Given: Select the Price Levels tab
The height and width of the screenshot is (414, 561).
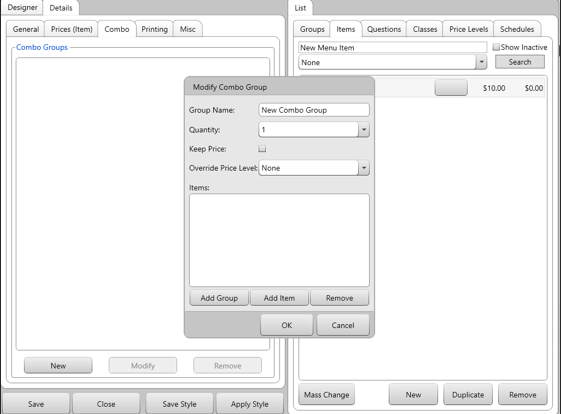Looking at the screenshot, I should (468, 29).
